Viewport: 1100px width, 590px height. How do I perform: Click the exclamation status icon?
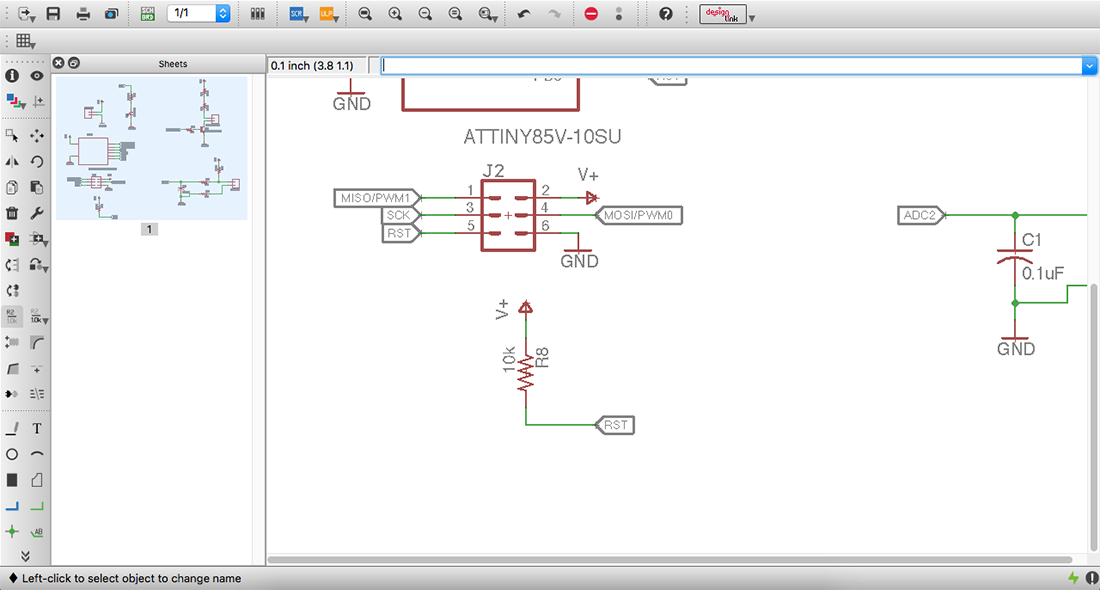(1092, 578)
